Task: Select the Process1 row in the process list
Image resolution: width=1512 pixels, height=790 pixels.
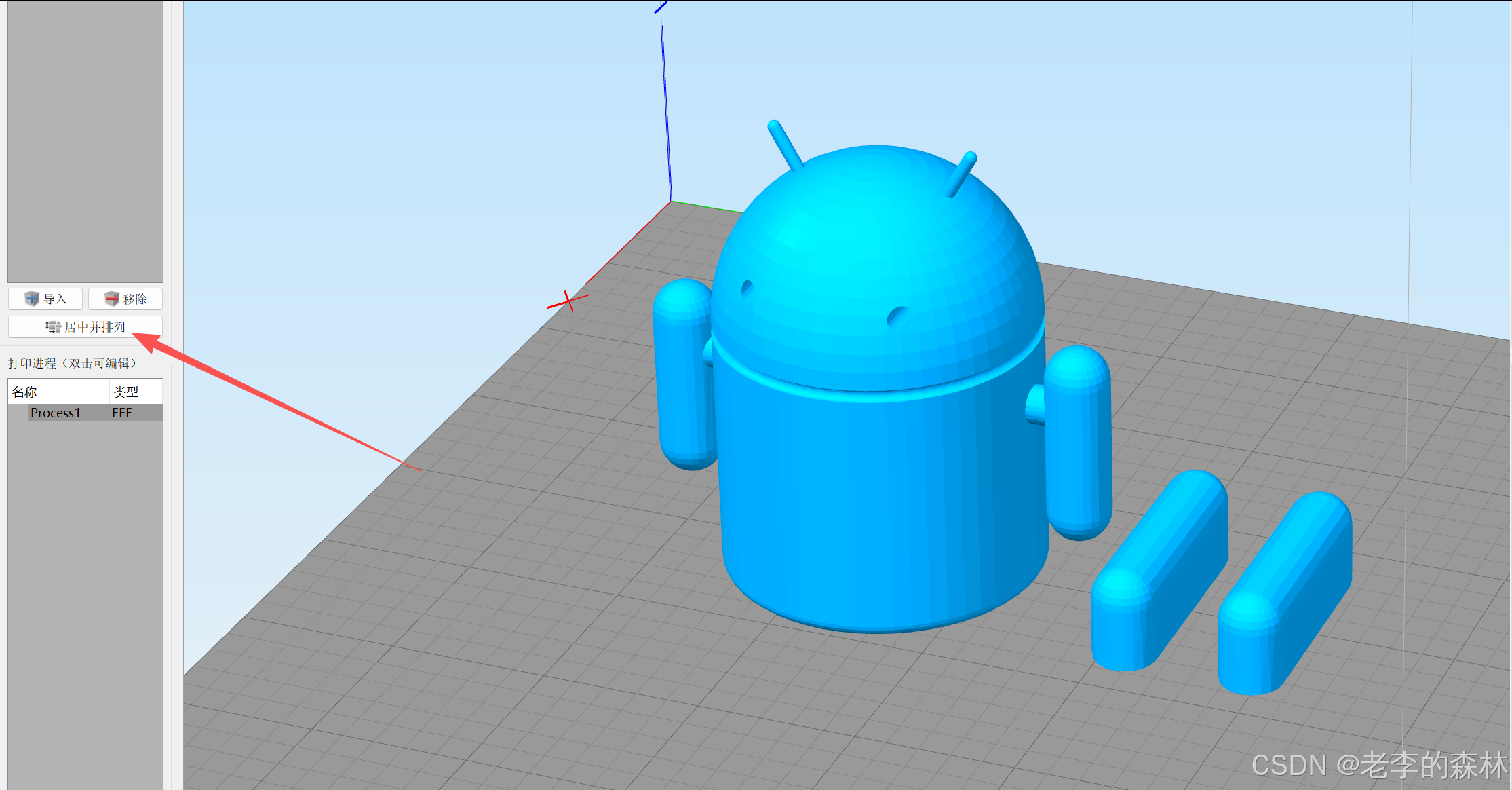Action: pyautogui.click(x=56, y=413)
